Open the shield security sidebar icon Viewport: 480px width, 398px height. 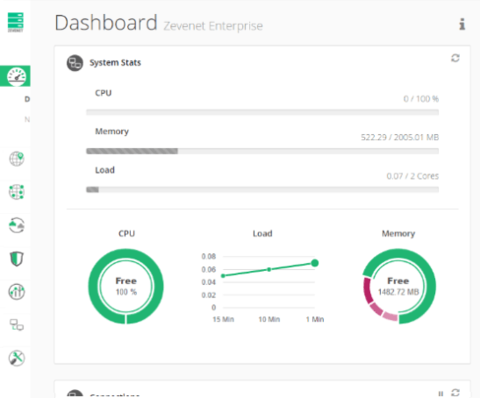point(16,259)
